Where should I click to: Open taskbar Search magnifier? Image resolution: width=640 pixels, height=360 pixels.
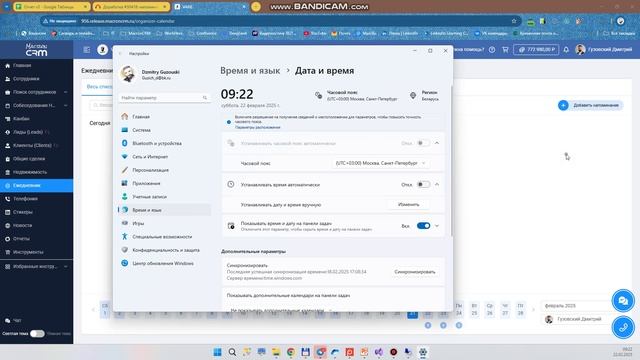tap(232, 352)
